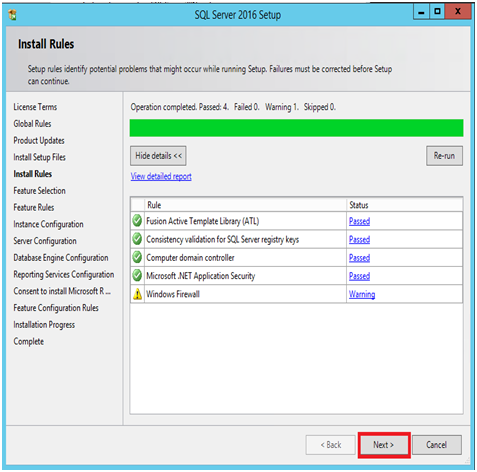Select Consent to install Microsoft R step
The height and width of the screenshot is (472, 477).
[62, 291]
